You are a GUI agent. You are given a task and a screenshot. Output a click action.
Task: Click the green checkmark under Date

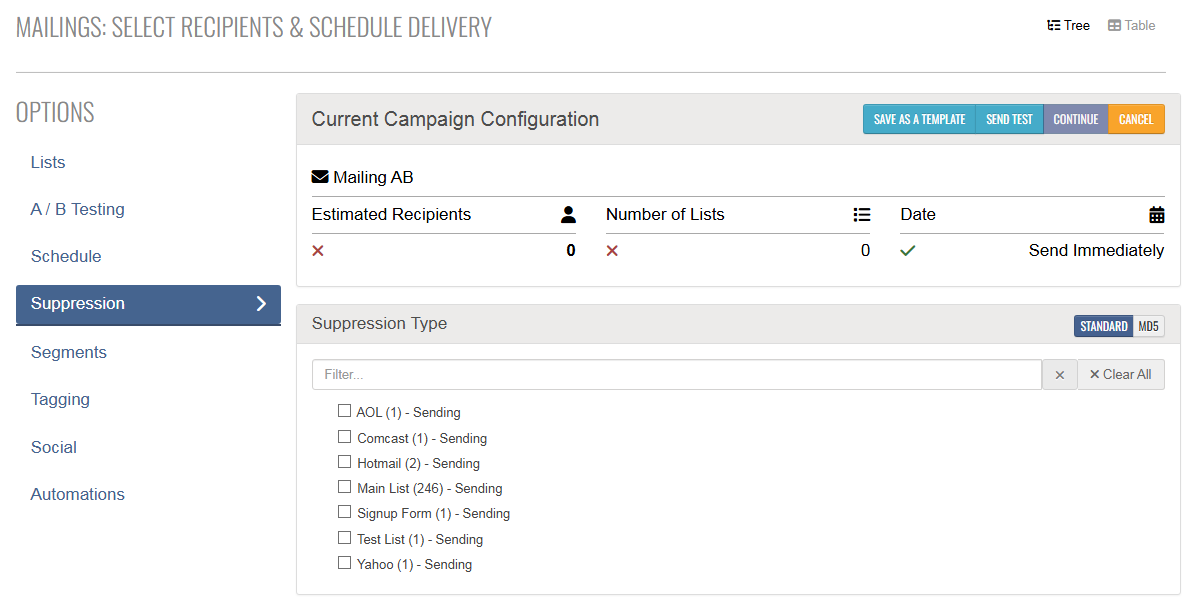(908, 251)
